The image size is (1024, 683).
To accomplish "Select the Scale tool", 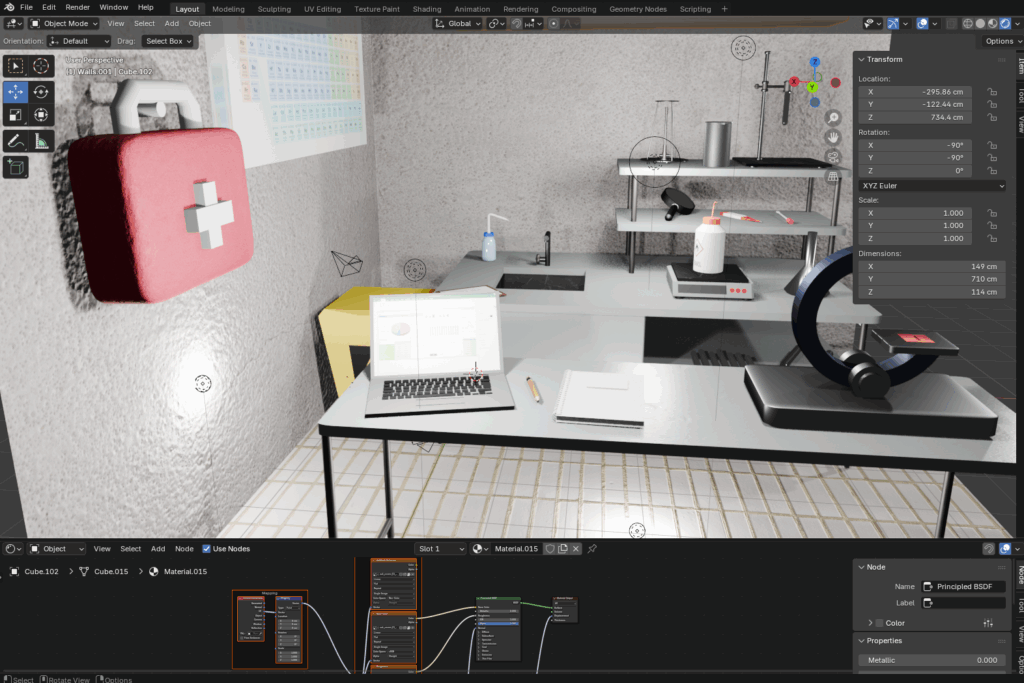I will click(15, 116).
